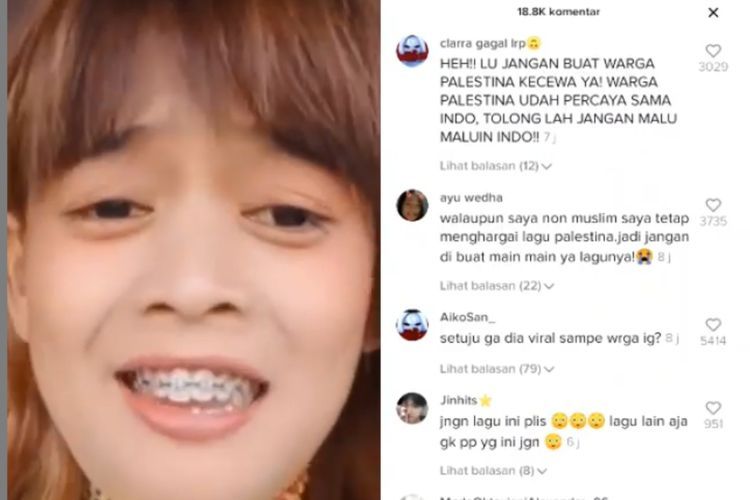
Task: Like the comment by clarra gagal lrp
Action: pos(713,51)
